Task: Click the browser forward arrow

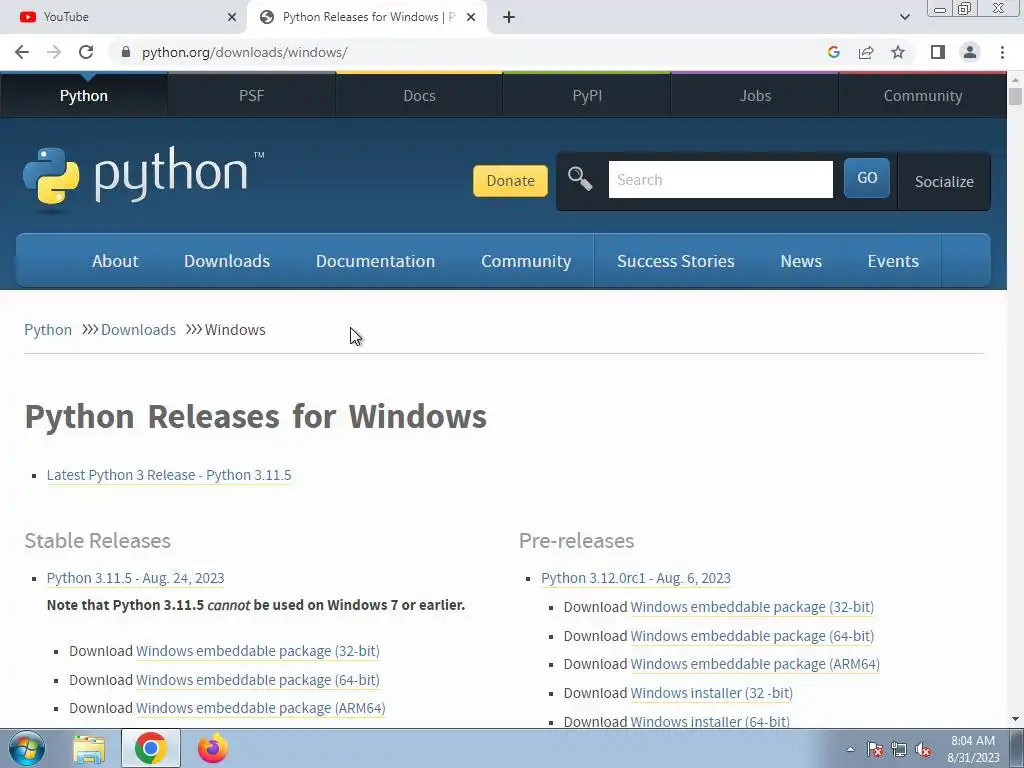Action: (x=54, y=52)
